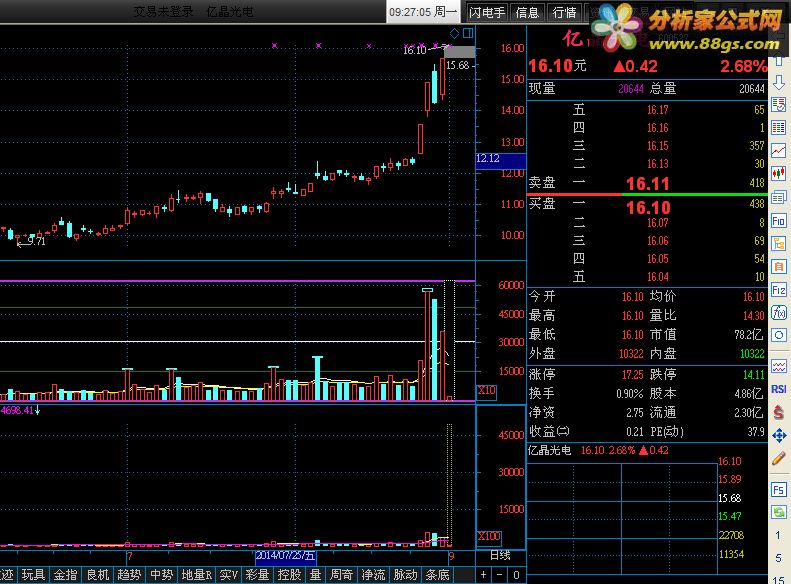Click the down arrow sidebar icon

pyautogui.click(x=779, y=83)
